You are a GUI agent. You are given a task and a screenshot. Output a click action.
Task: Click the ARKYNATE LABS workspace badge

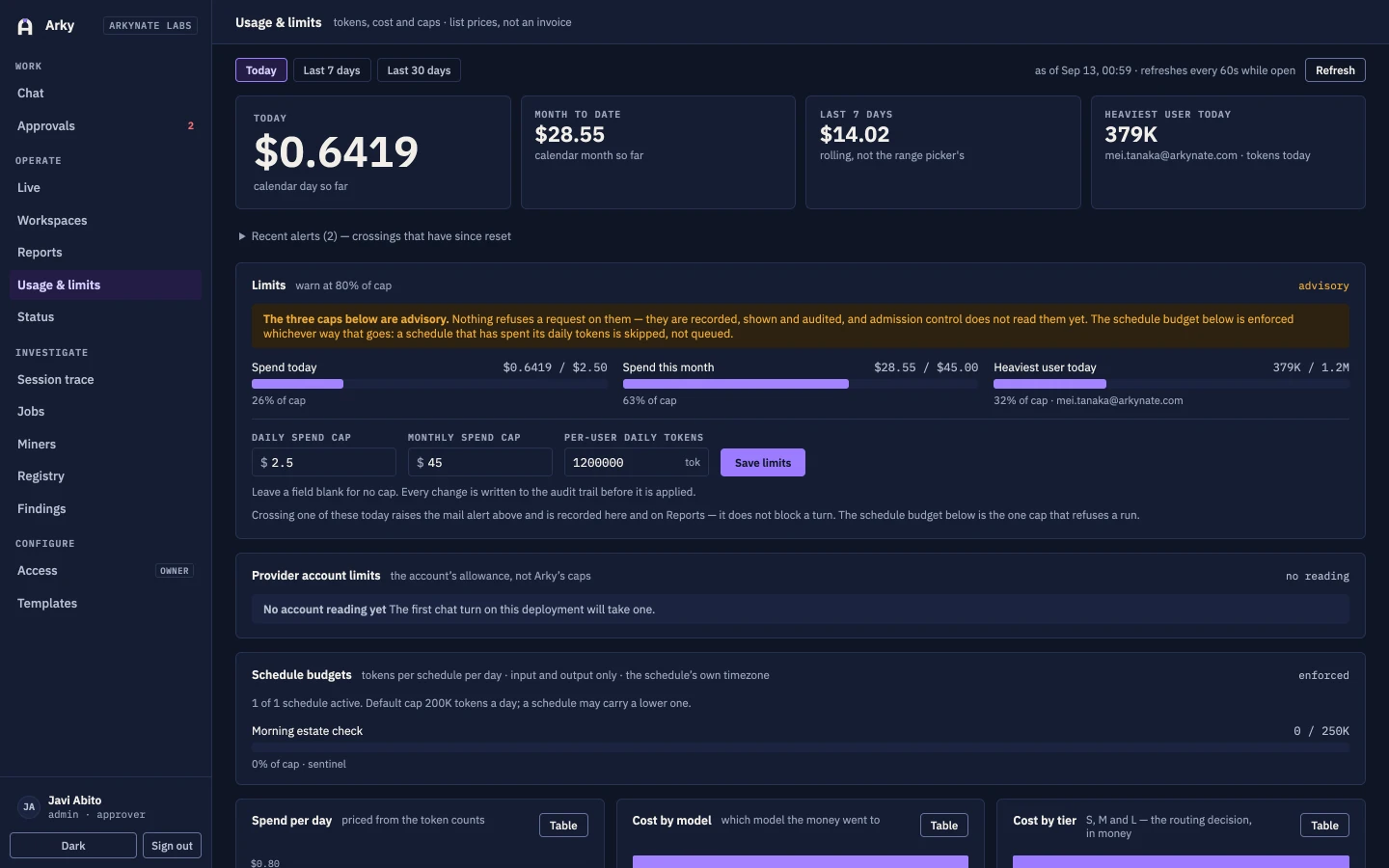(150, 26)
